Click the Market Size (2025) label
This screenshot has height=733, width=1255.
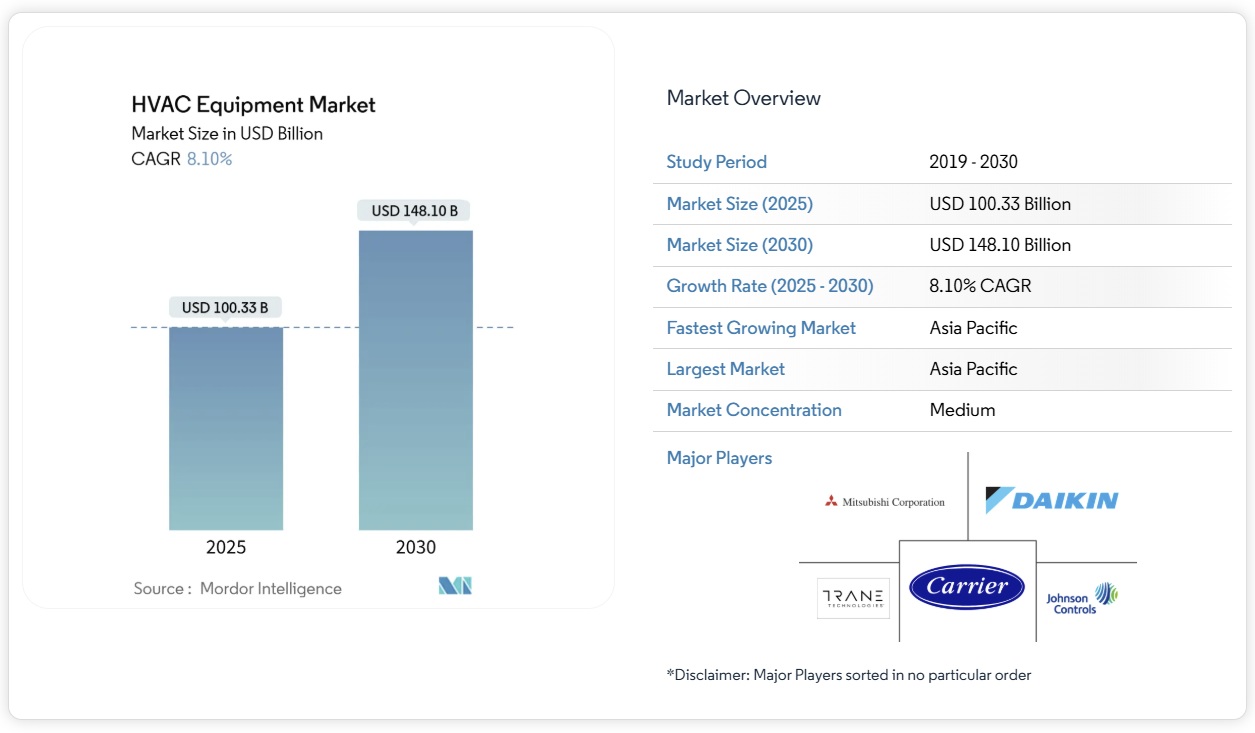point(739,204)
